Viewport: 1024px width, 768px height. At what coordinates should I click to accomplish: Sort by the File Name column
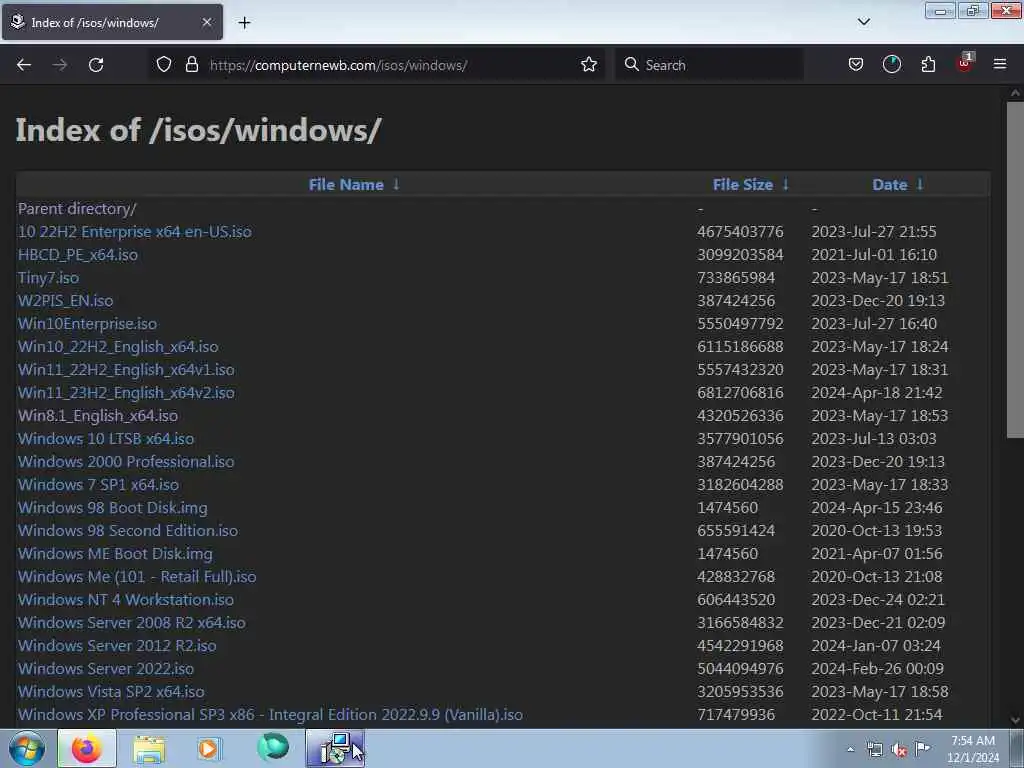tap(346, 185)
